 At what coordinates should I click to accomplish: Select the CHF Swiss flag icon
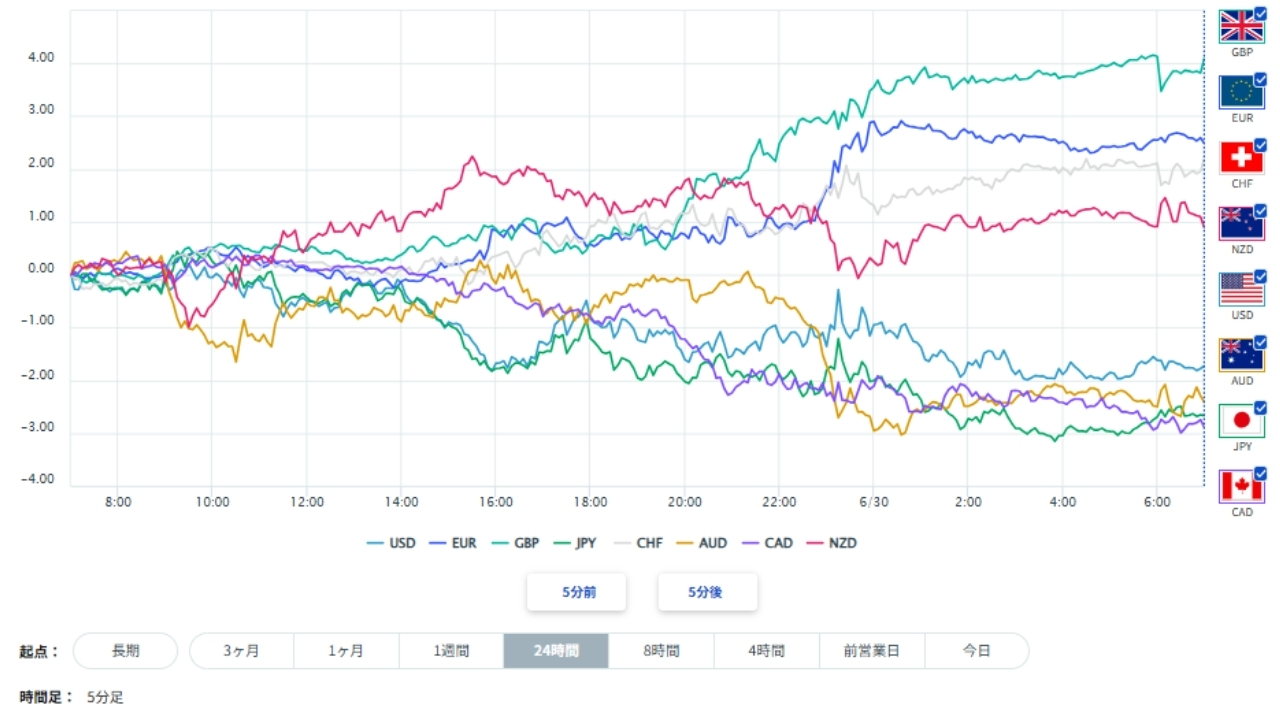click(x=1241, y=159)
